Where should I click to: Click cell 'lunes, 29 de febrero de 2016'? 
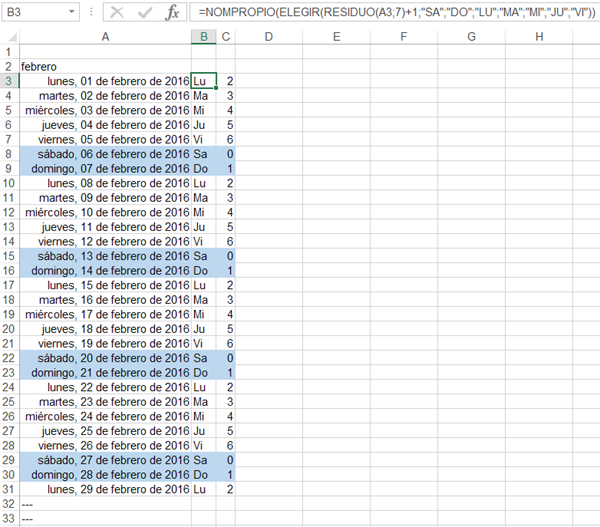coord(105,489)
